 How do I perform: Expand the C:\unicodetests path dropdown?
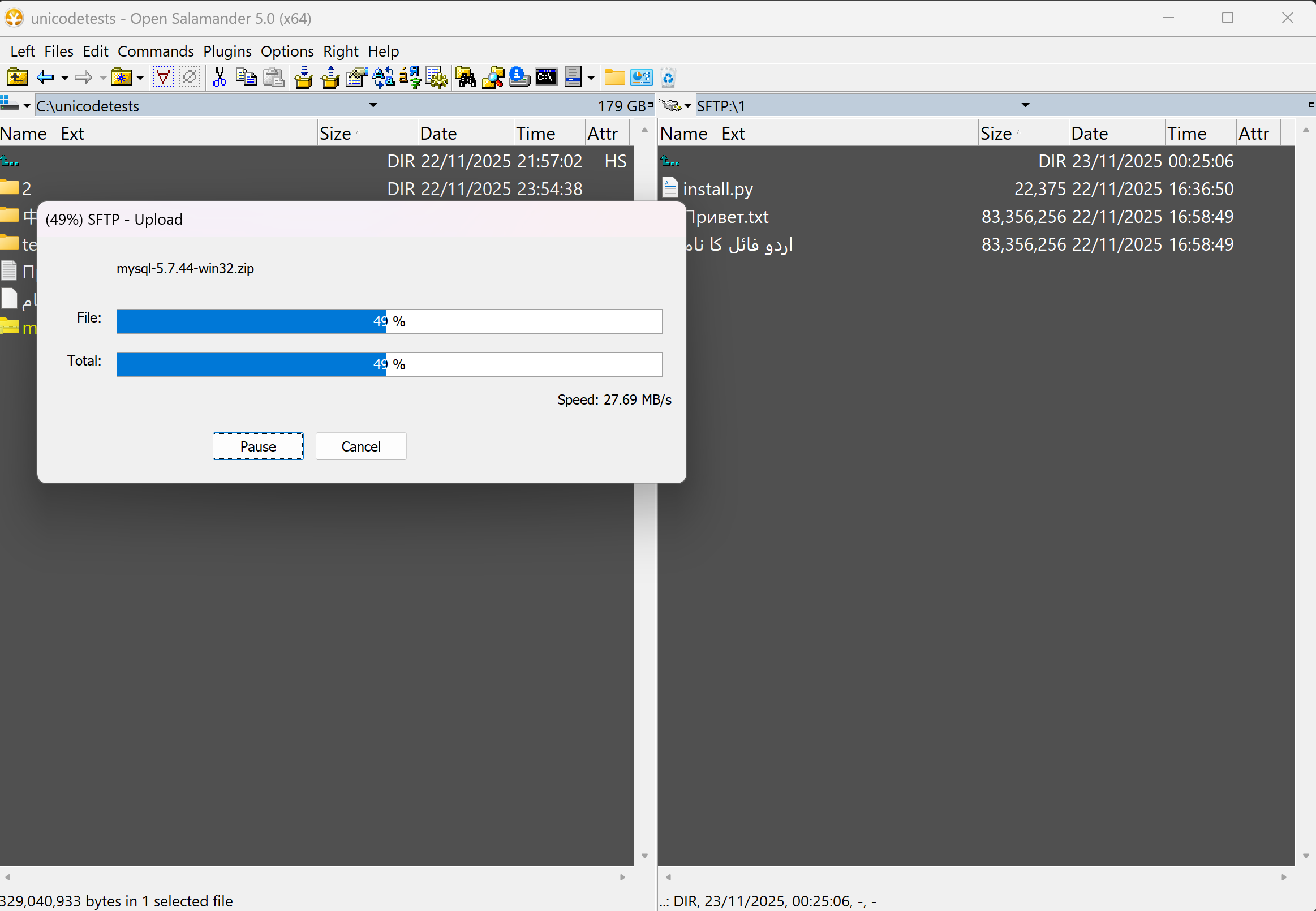[x=373, y=105]
